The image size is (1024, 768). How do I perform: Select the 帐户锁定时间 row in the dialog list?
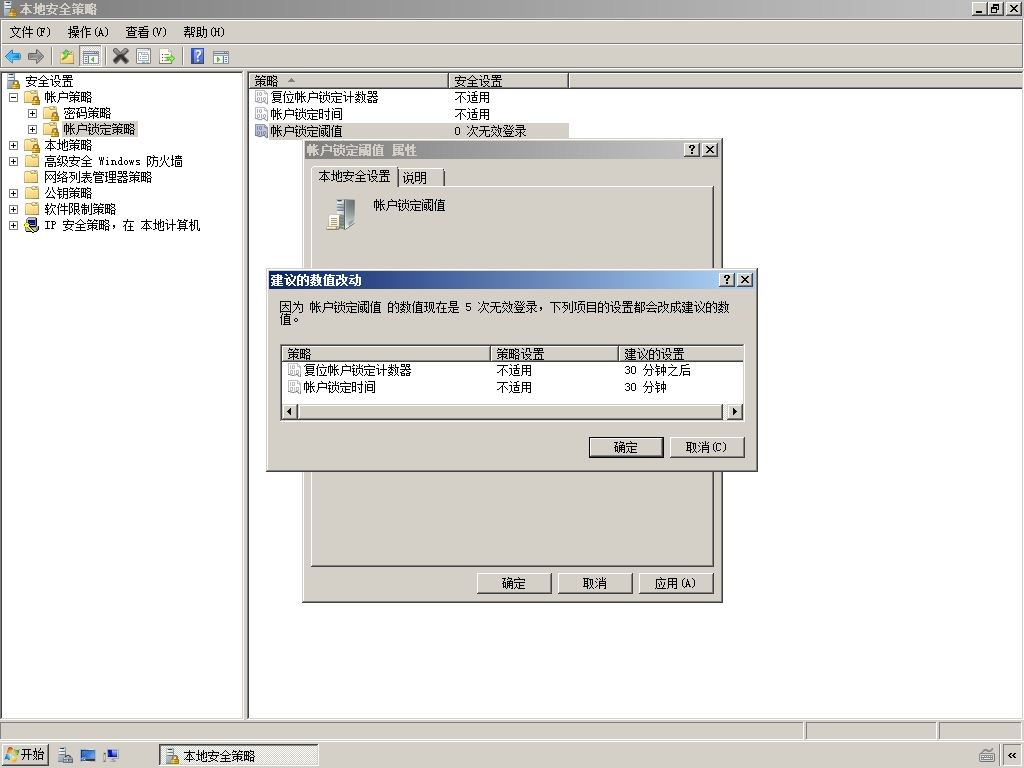512,387
